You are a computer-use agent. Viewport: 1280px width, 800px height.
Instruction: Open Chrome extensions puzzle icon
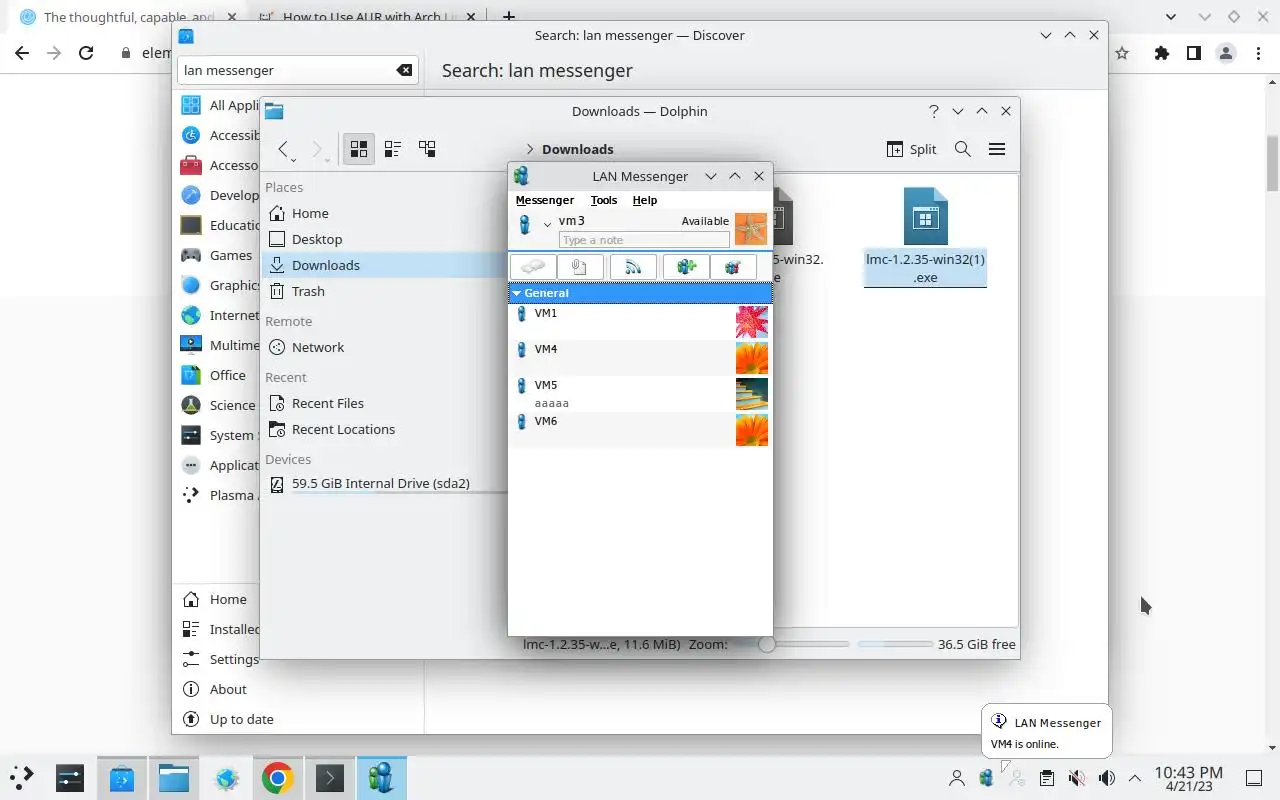pos(1161,53)
